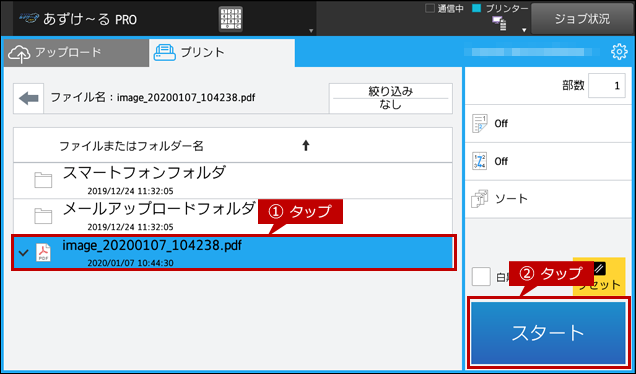
Task: Edit the 部数 copies field
Action: click(x=606, y=86)
